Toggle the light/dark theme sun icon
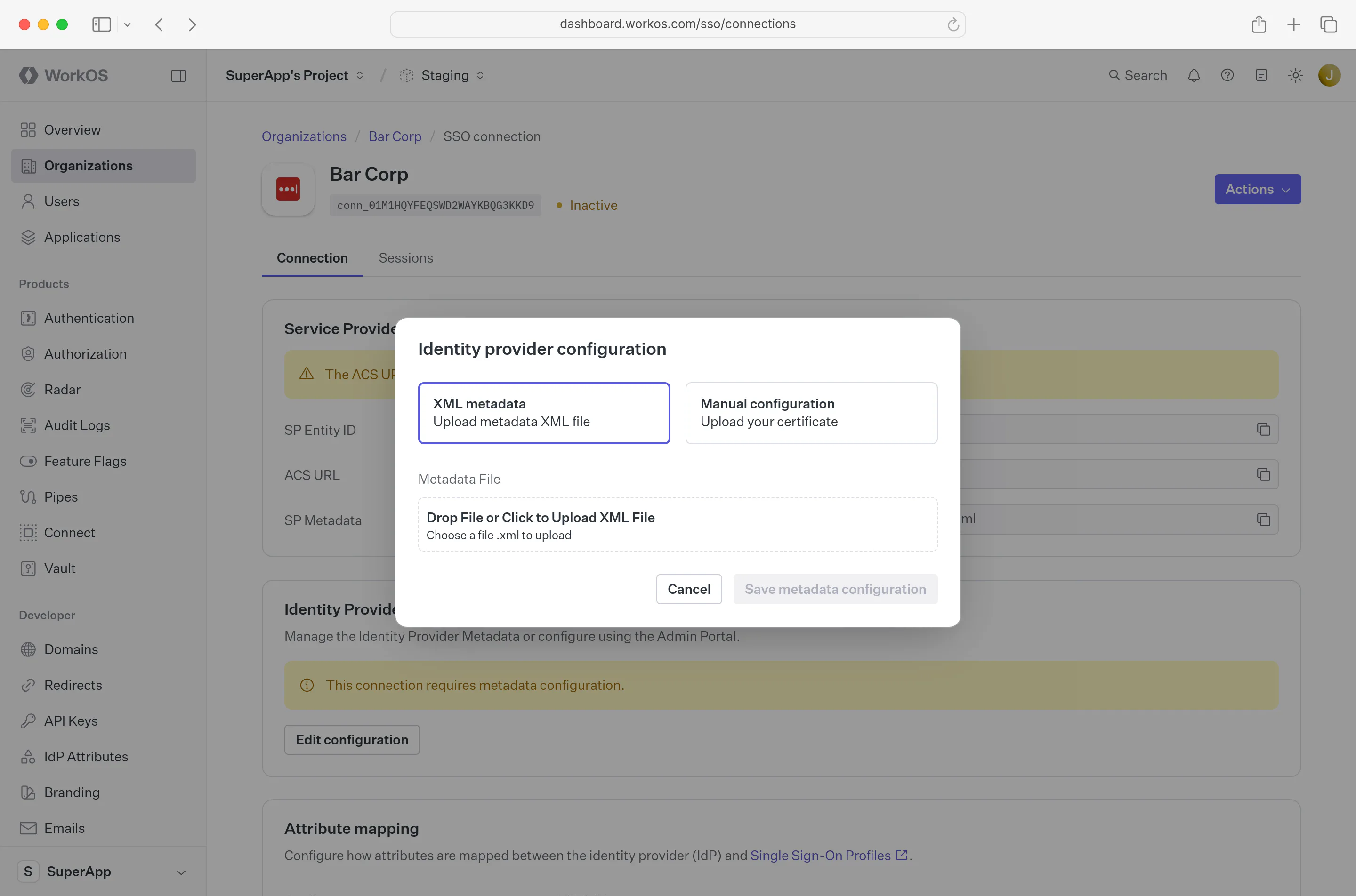The width and height of the screenshot is (1356, 896). tap(1295, 75)
